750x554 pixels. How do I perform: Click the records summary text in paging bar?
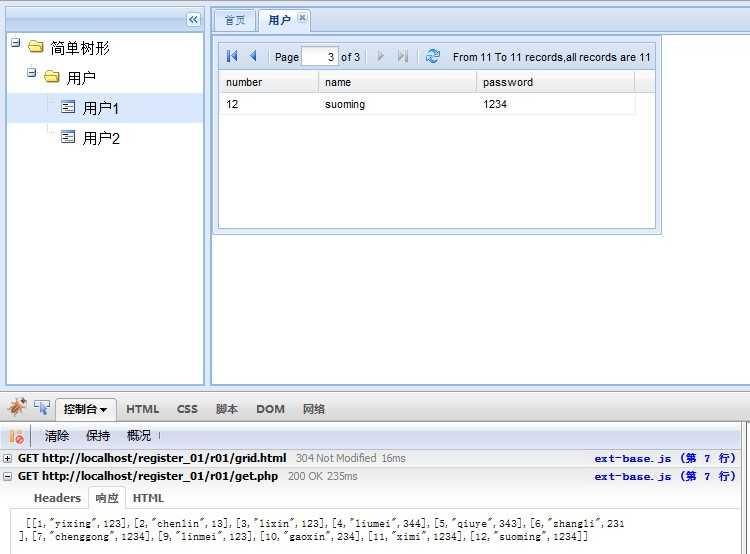coord(551,57)
